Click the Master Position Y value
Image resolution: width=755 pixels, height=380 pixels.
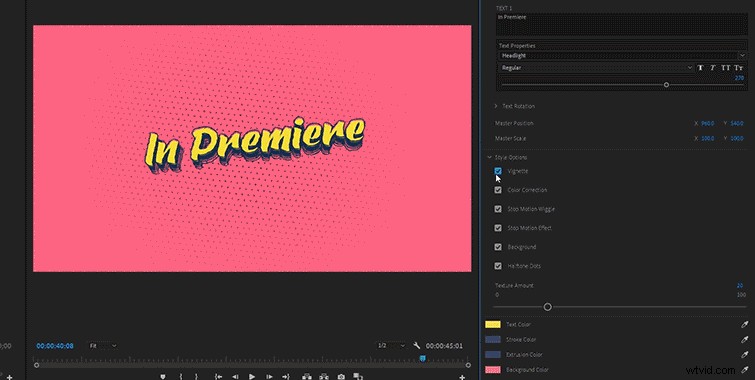point(737,123)
